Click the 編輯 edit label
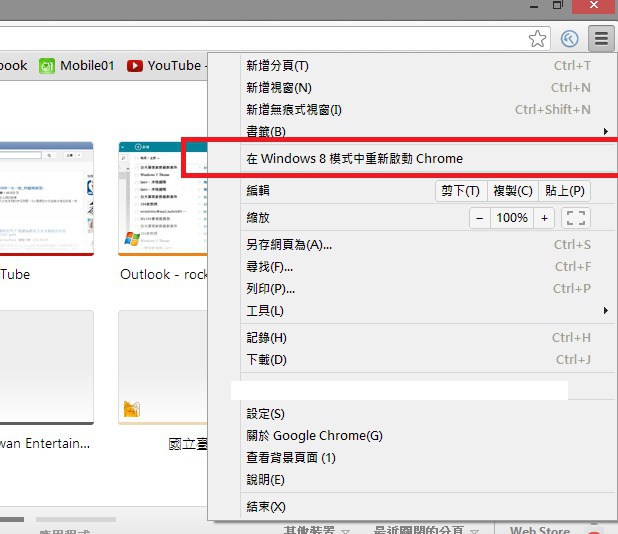 pos(258,191)
